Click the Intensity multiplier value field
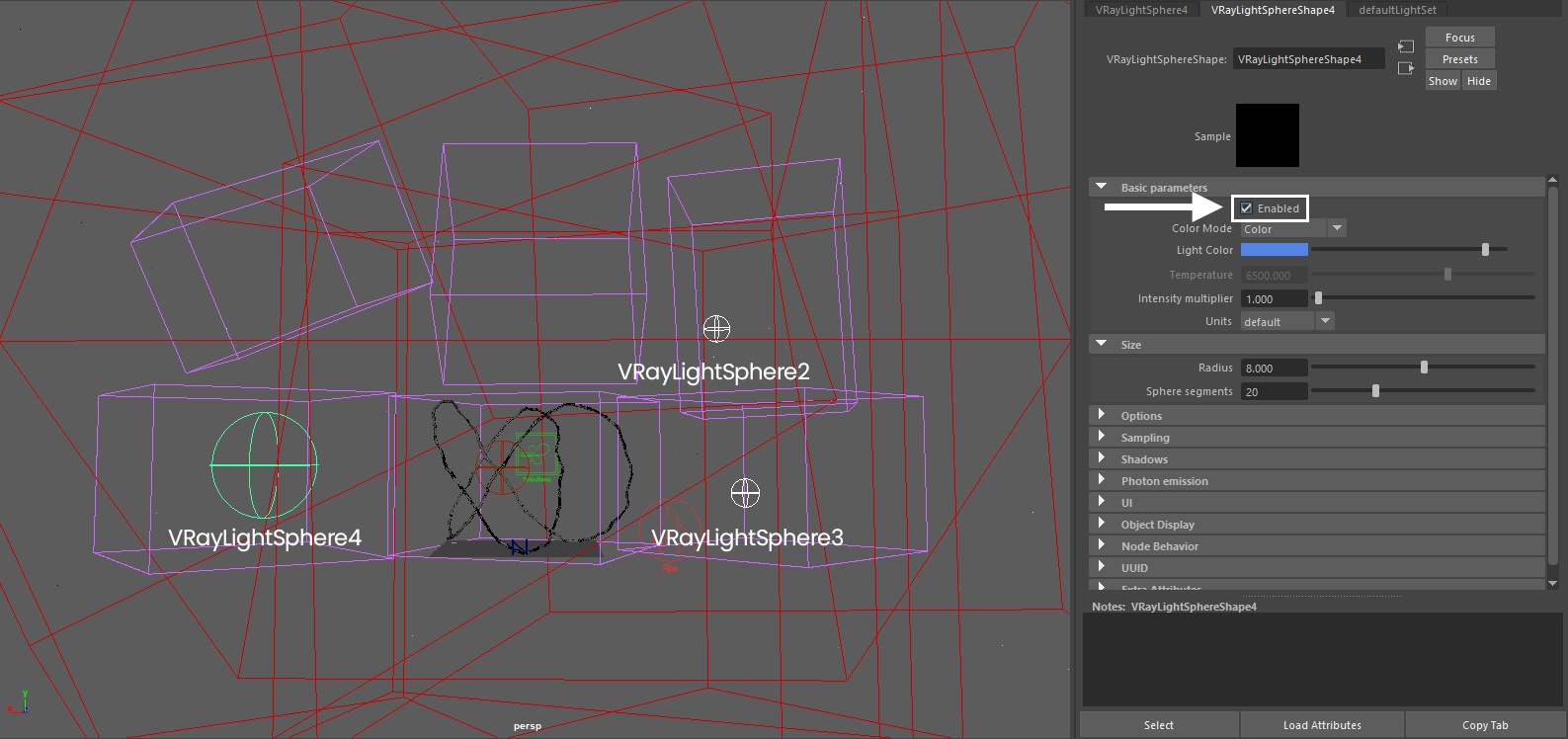Viewport: 1568px width, 739px height. [x=1274, y=298]
